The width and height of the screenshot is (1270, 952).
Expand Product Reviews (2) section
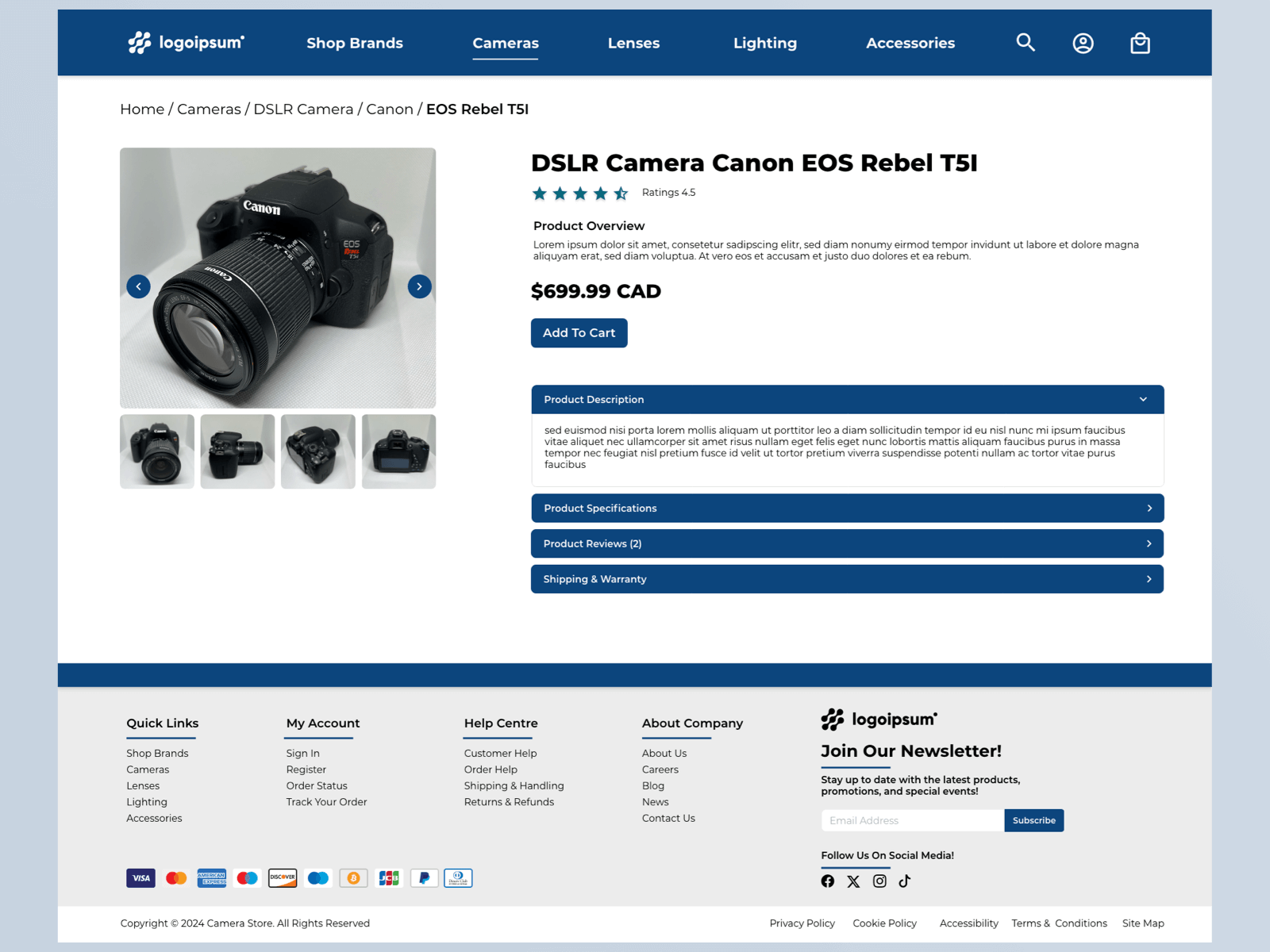point(847,543)
